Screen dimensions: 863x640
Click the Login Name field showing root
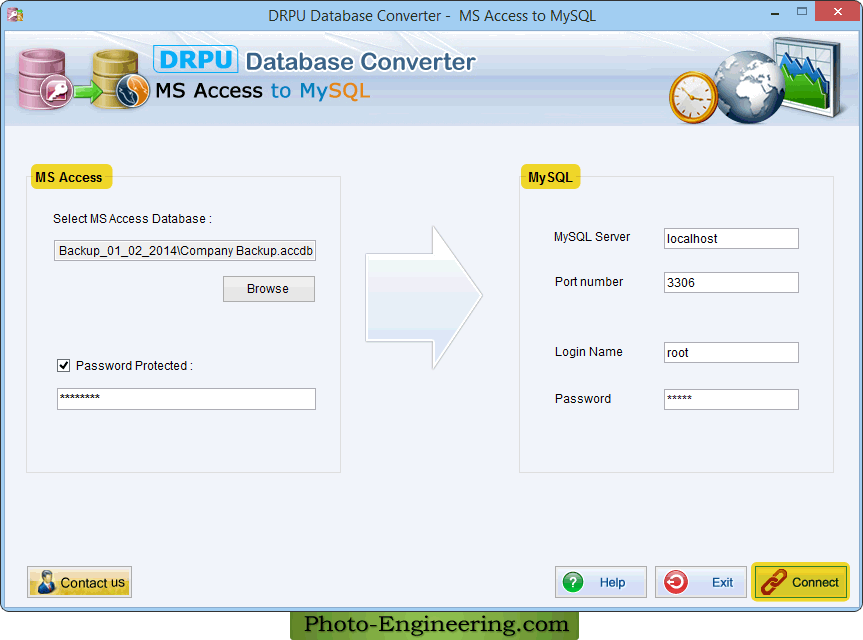[731, 352]
